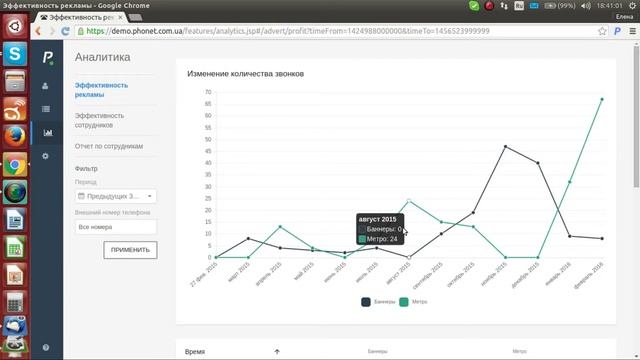
Task: Open the help question mark icon
Action: [46, 347]
